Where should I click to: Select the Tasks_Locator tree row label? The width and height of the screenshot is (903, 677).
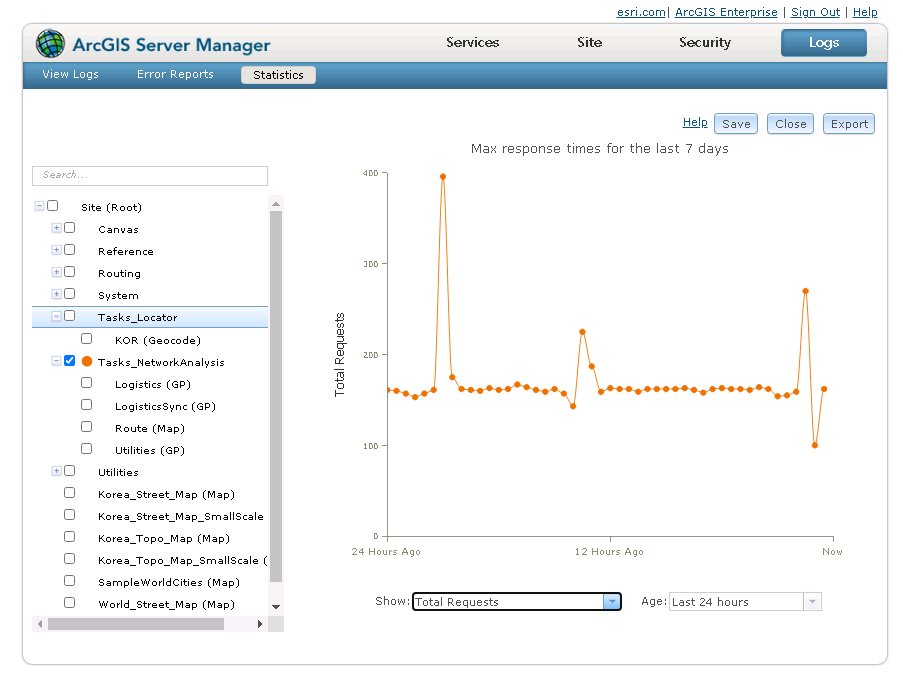137,317
